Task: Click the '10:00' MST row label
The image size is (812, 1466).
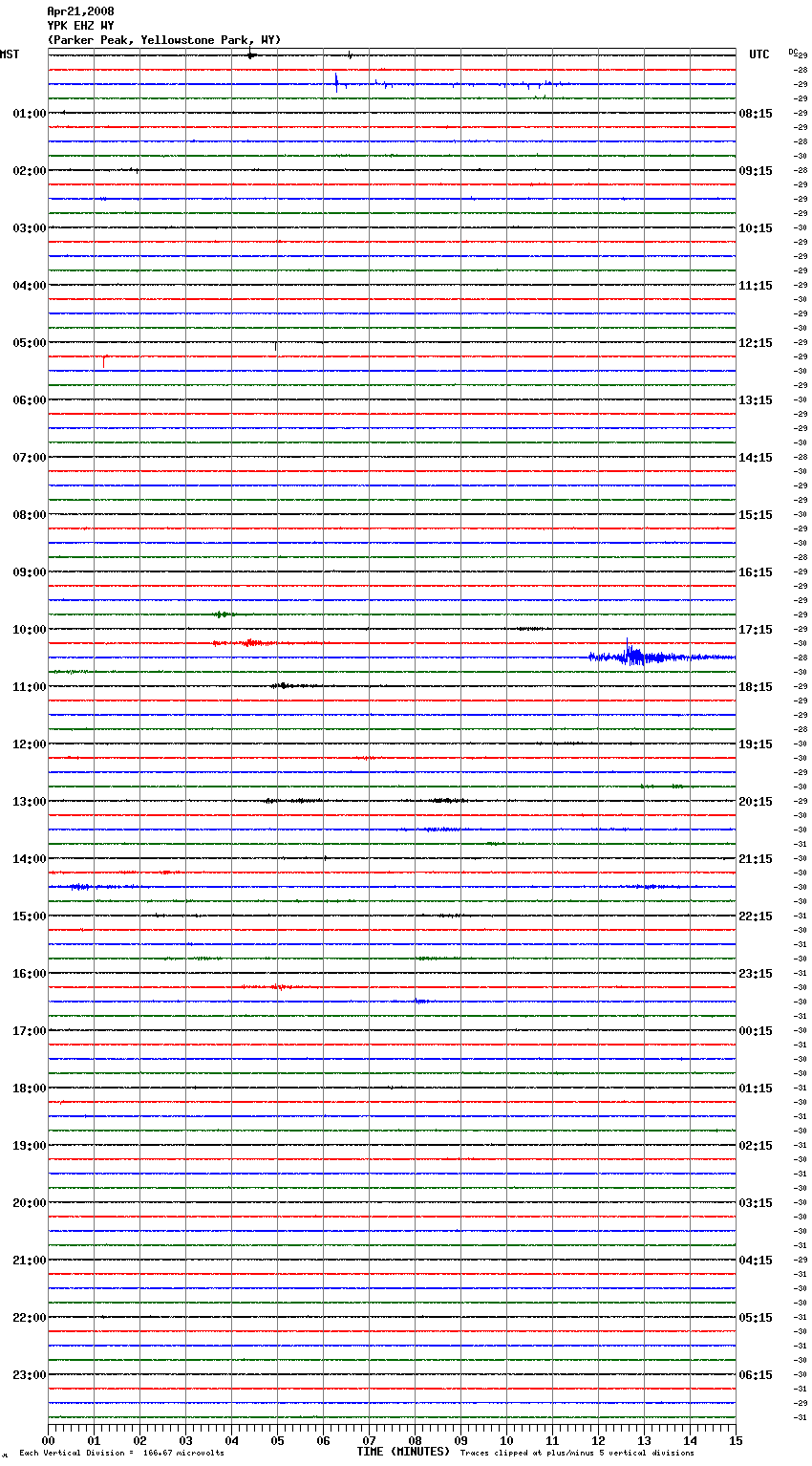Action: [x=30, y=630]
